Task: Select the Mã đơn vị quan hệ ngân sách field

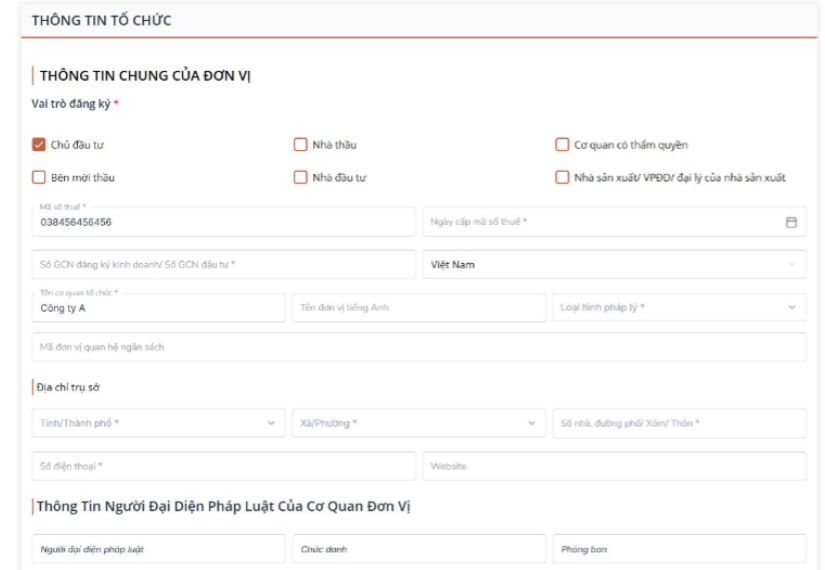Action: click(419, 347)
